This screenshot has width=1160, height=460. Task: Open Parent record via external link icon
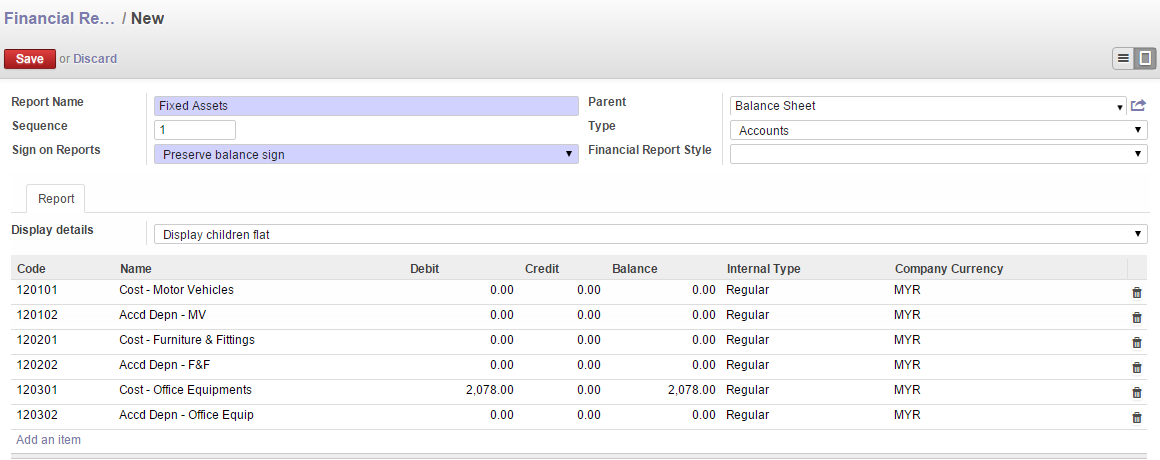(1138, 106)
